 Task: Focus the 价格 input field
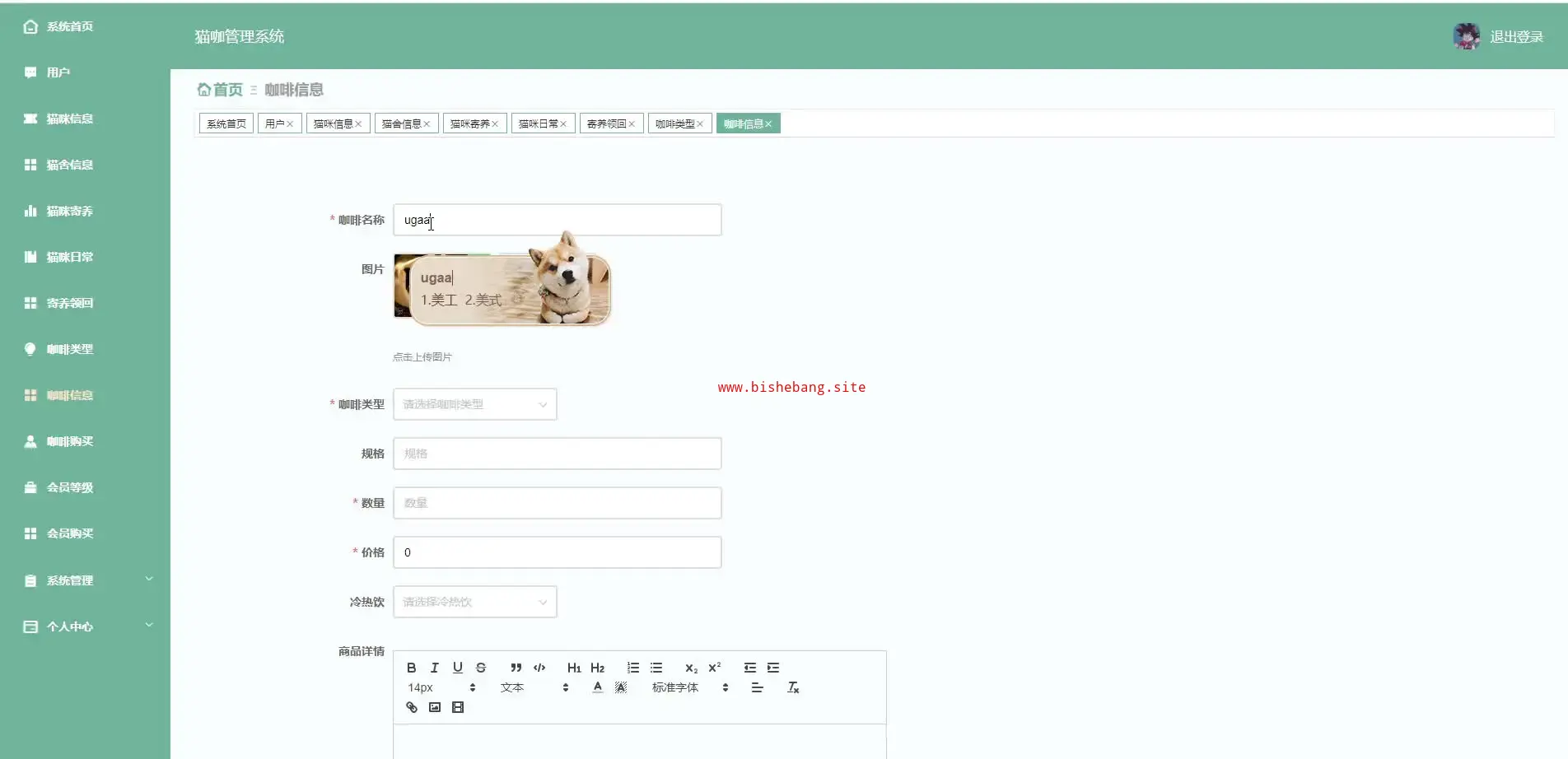tap(558, 552)
